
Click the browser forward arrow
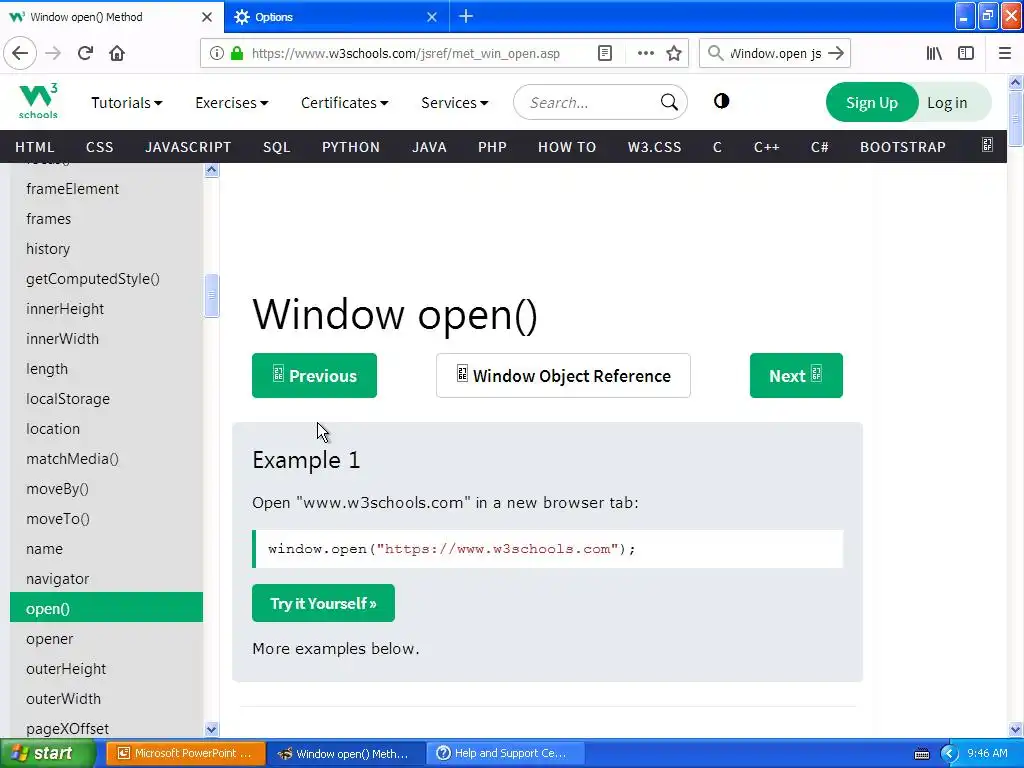coord(53,53)
